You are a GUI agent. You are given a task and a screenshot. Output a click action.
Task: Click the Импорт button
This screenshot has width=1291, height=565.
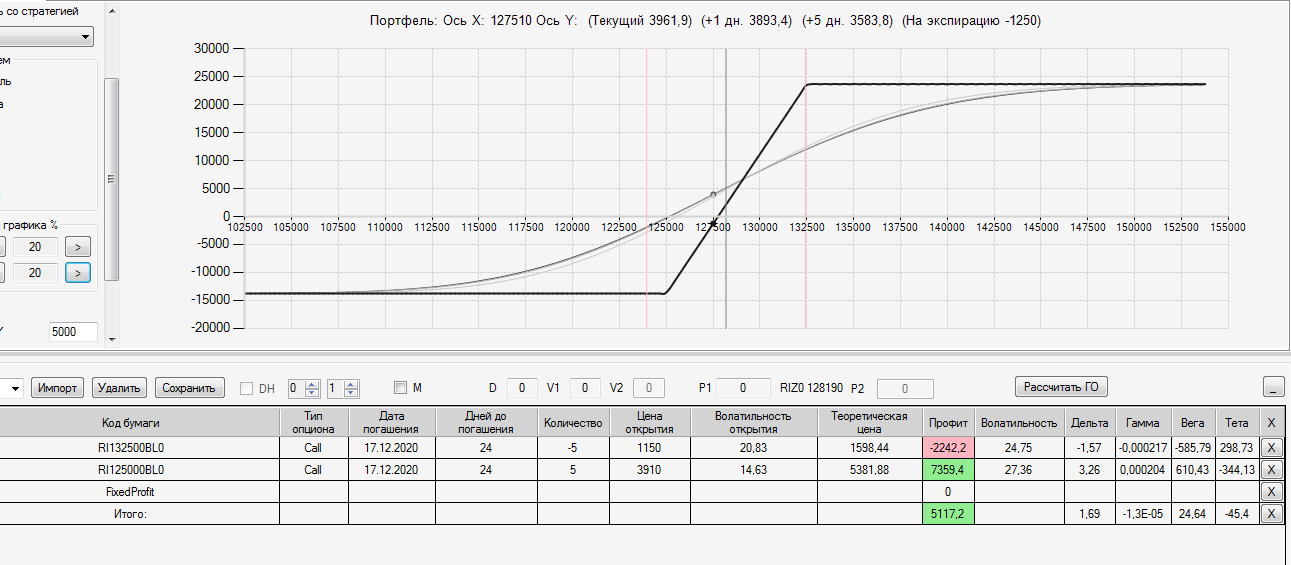tap(58, 387)
